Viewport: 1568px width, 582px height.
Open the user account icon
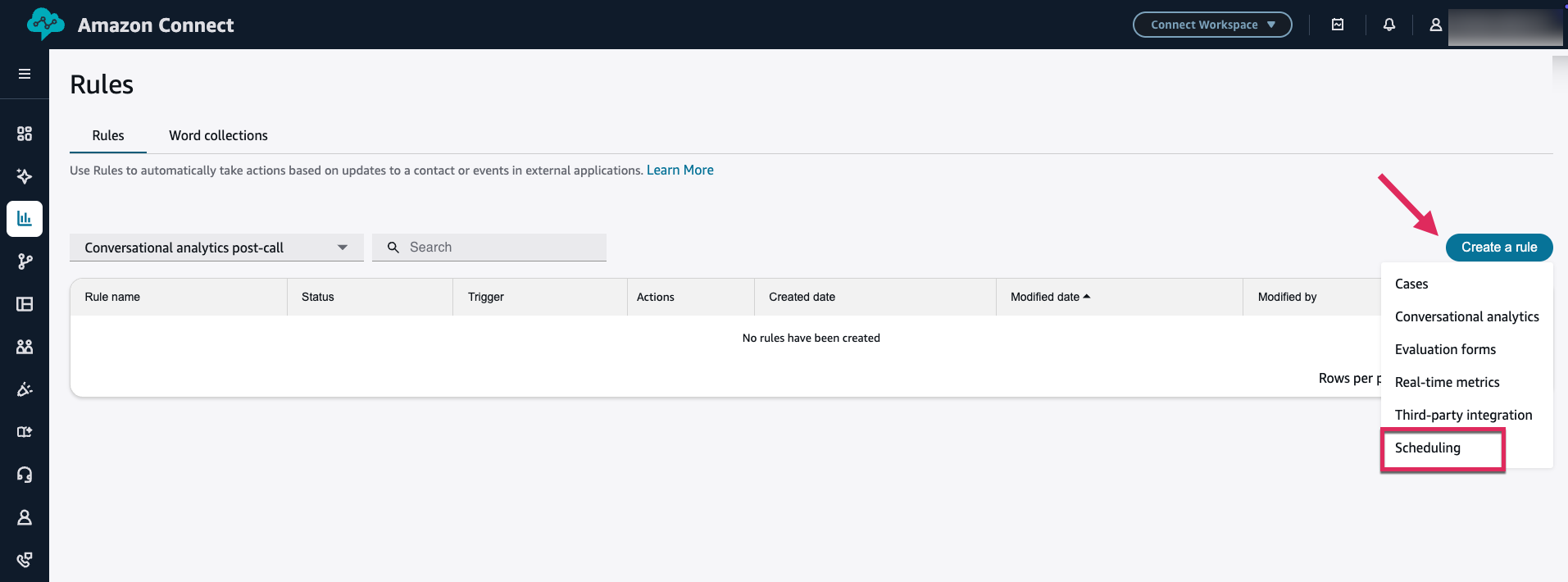coord(1436,25)
